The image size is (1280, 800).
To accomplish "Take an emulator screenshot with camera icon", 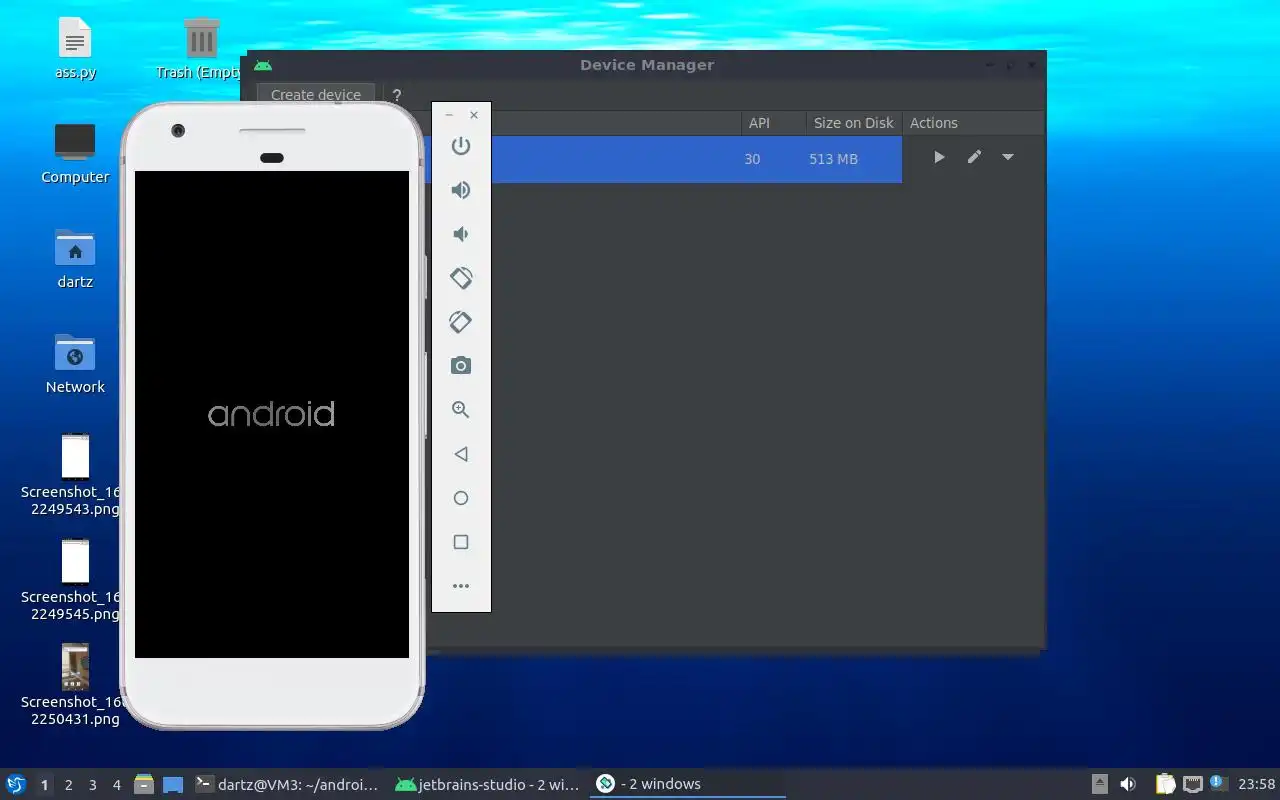I will pyautogui.click(x=461, y=366).
